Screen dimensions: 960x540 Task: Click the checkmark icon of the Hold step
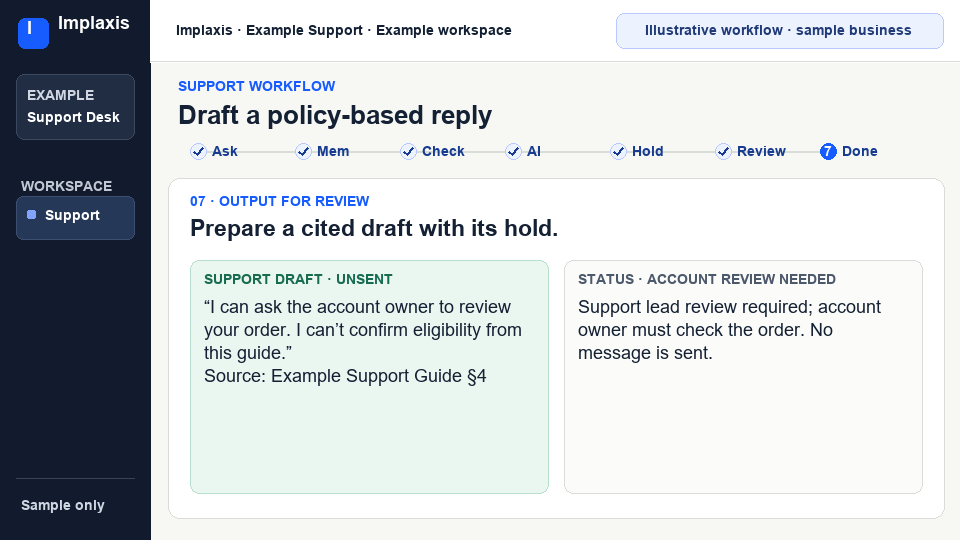point(618,151)
